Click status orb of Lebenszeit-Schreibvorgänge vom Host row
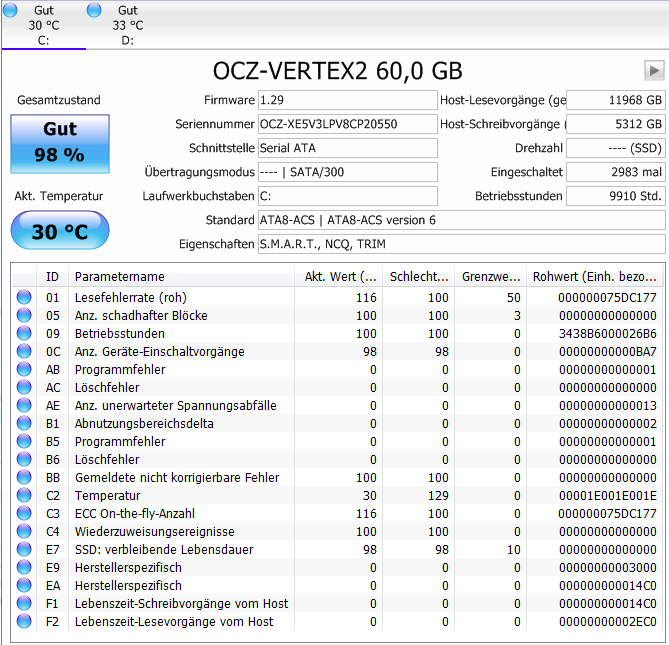The image size is (669, 645). click(x=24, y=603)
